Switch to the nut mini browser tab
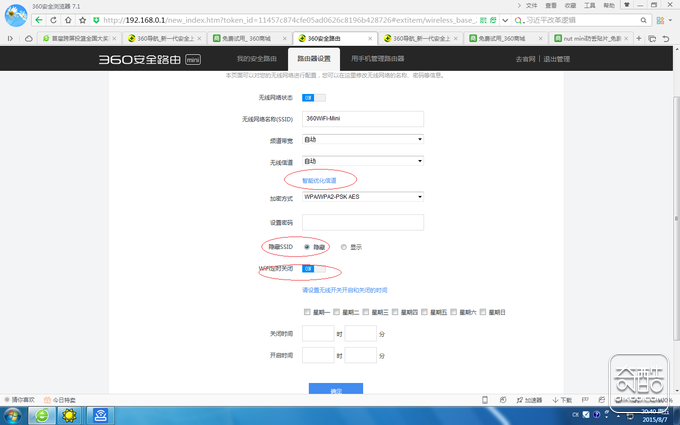 tap(592, 39)
